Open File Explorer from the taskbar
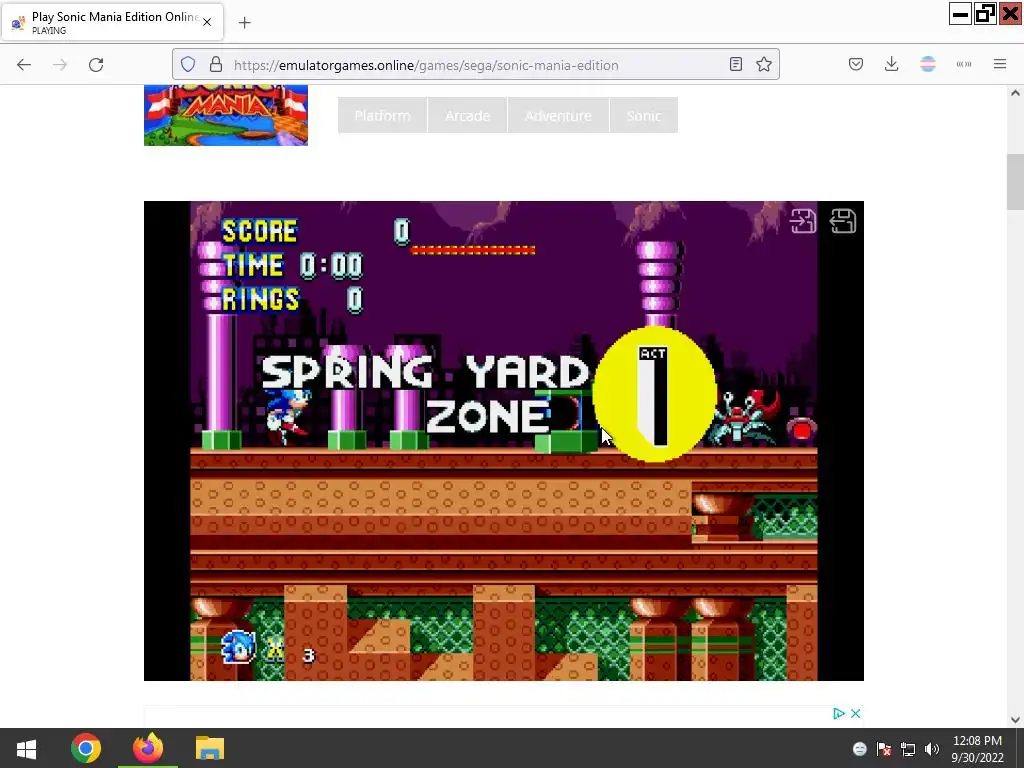This screenshot has height=768, width=1024. (210, 748)
